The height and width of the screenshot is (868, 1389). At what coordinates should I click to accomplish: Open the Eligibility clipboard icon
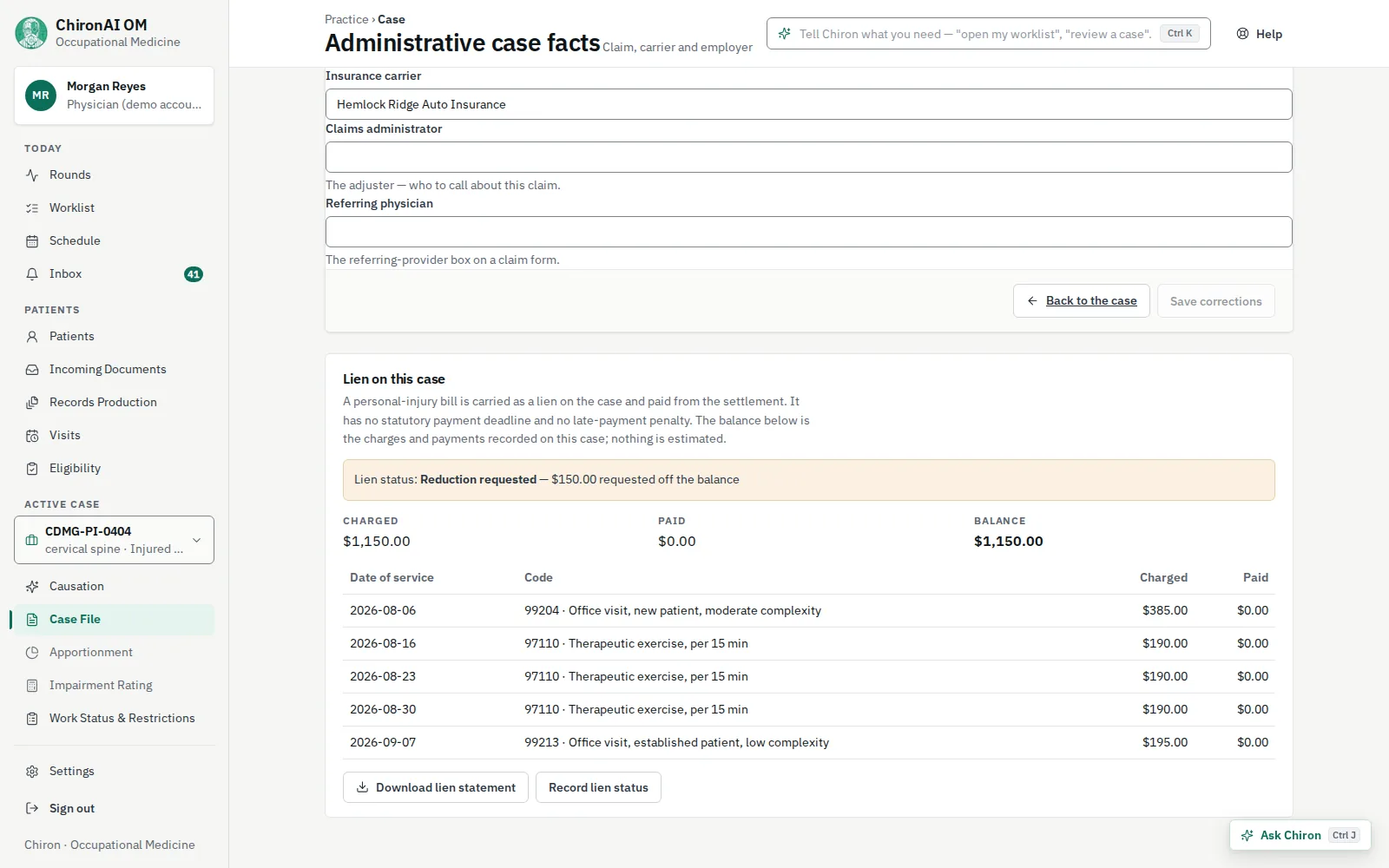point(32,469)
